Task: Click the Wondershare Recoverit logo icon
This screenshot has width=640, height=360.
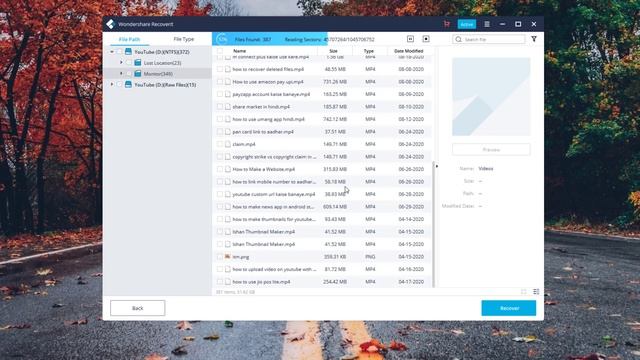Action: point(110,24)
